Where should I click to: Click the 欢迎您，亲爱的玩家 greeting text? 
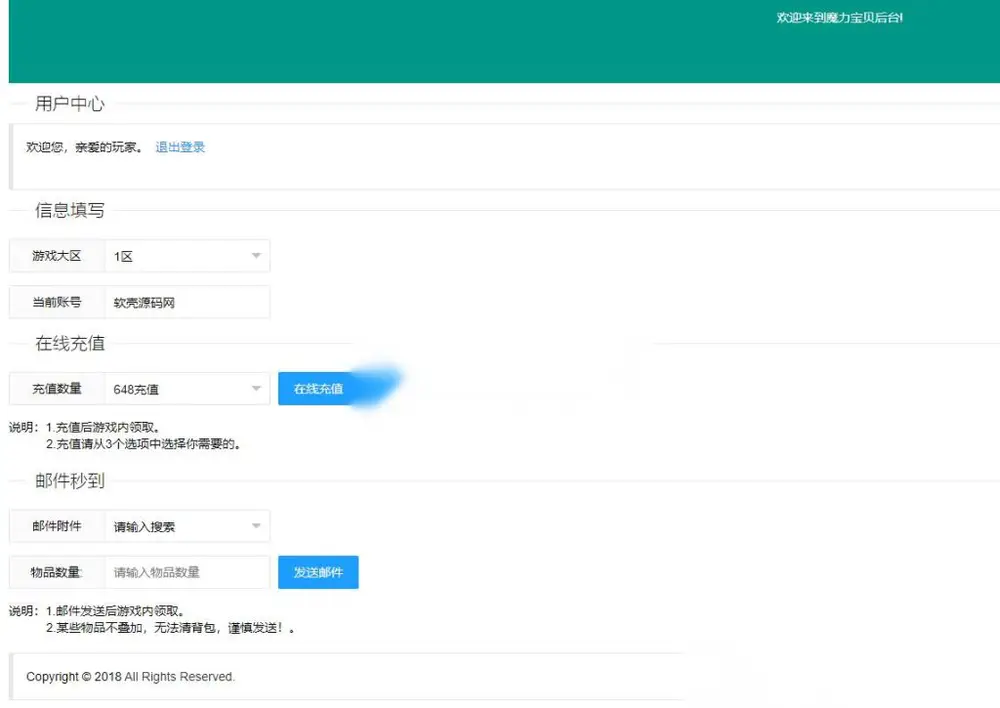84,147
